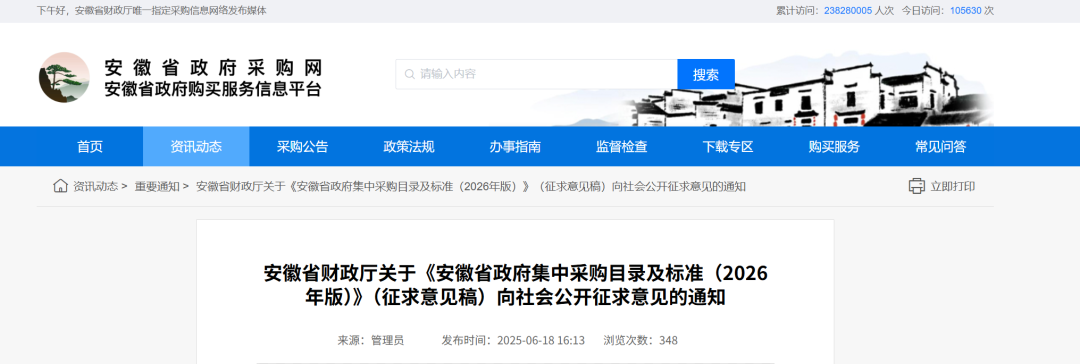This screenshot has width=1080, height=364.
Task: Go to 监督检查 section
Action: [x=621, y=146]
